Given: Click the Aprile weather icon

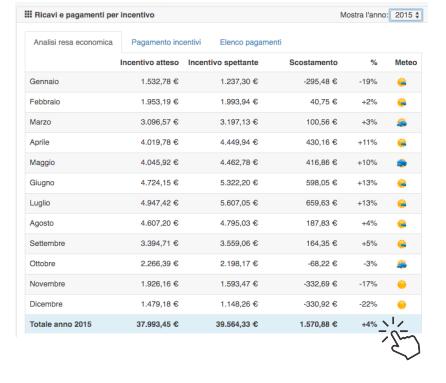Looking at the screenshot, I should (x=402, y=143).
